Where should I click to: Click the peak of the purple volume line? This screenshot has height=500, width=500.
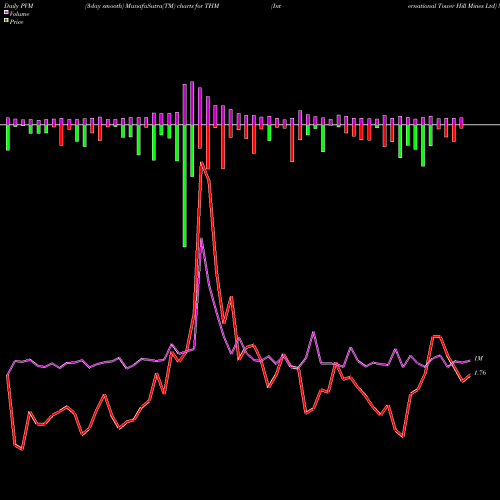[x=201, y=239]
